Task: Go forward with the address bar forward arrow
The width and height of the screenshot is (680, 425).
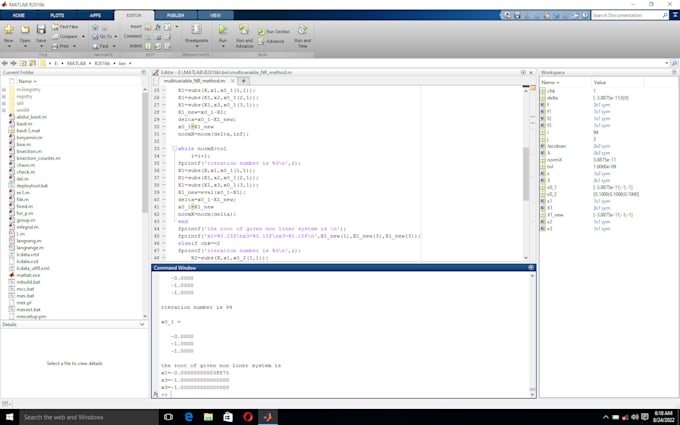Action: [13, 63]
